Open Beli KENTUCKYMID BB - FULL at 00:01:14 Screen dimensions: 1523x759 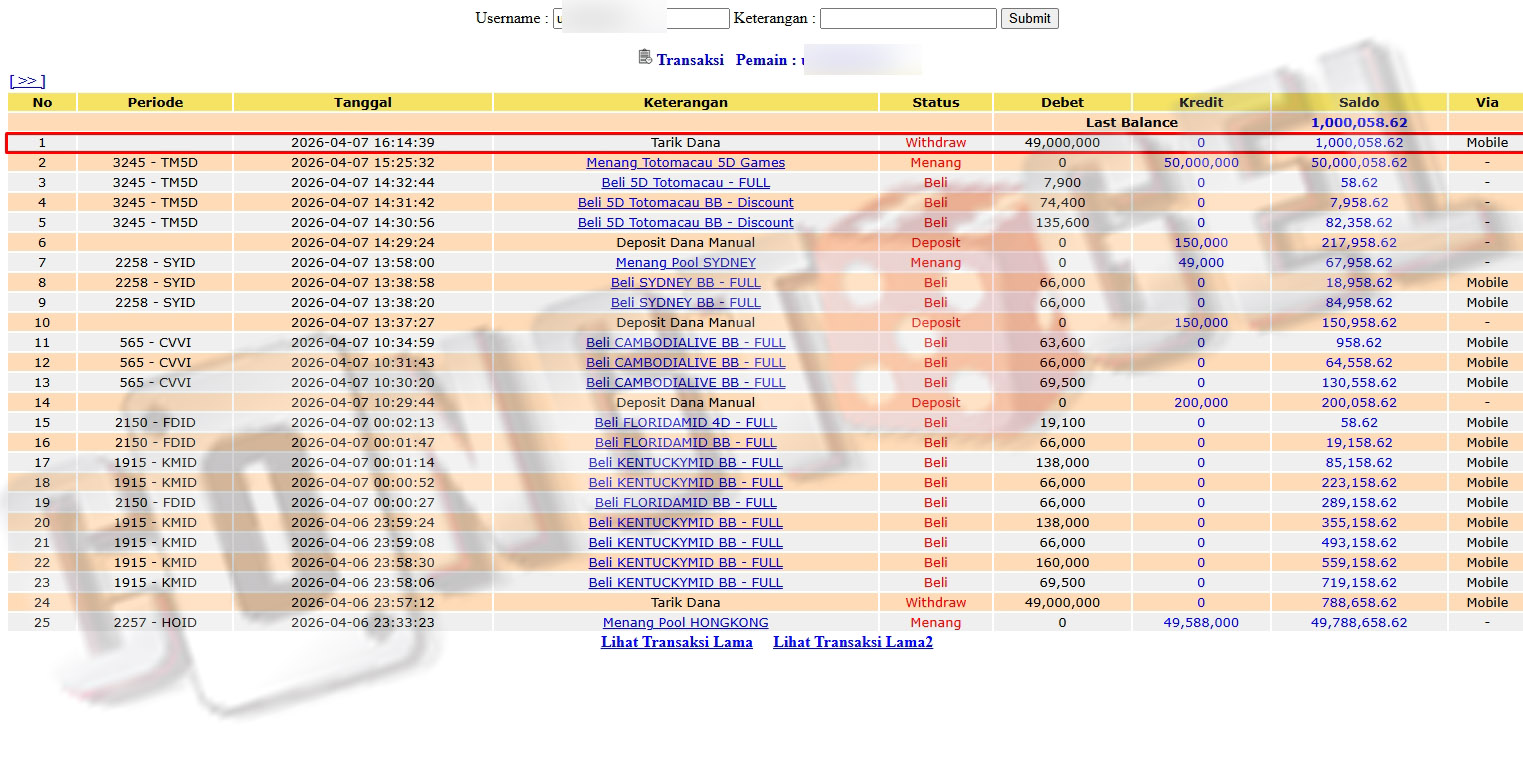[686, 463]
